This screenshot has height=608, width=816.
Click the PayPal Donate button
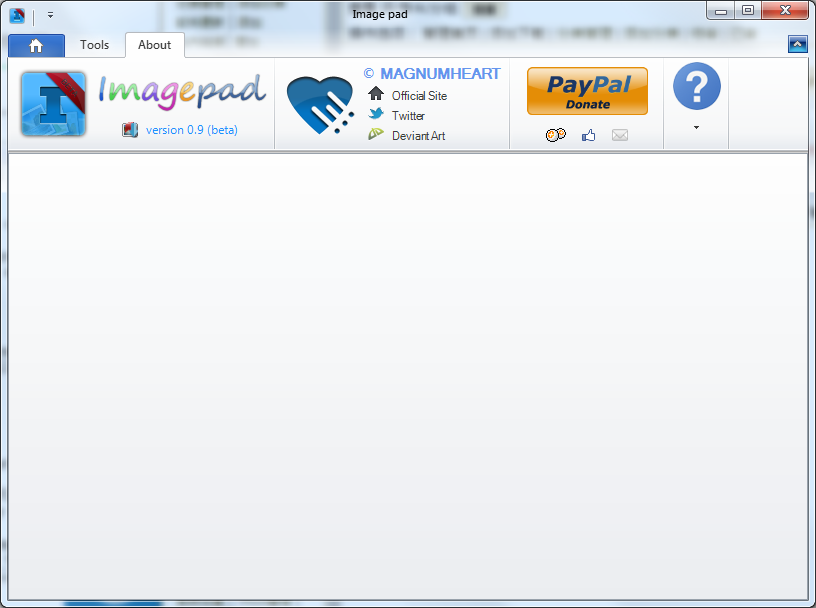(588, 91)
